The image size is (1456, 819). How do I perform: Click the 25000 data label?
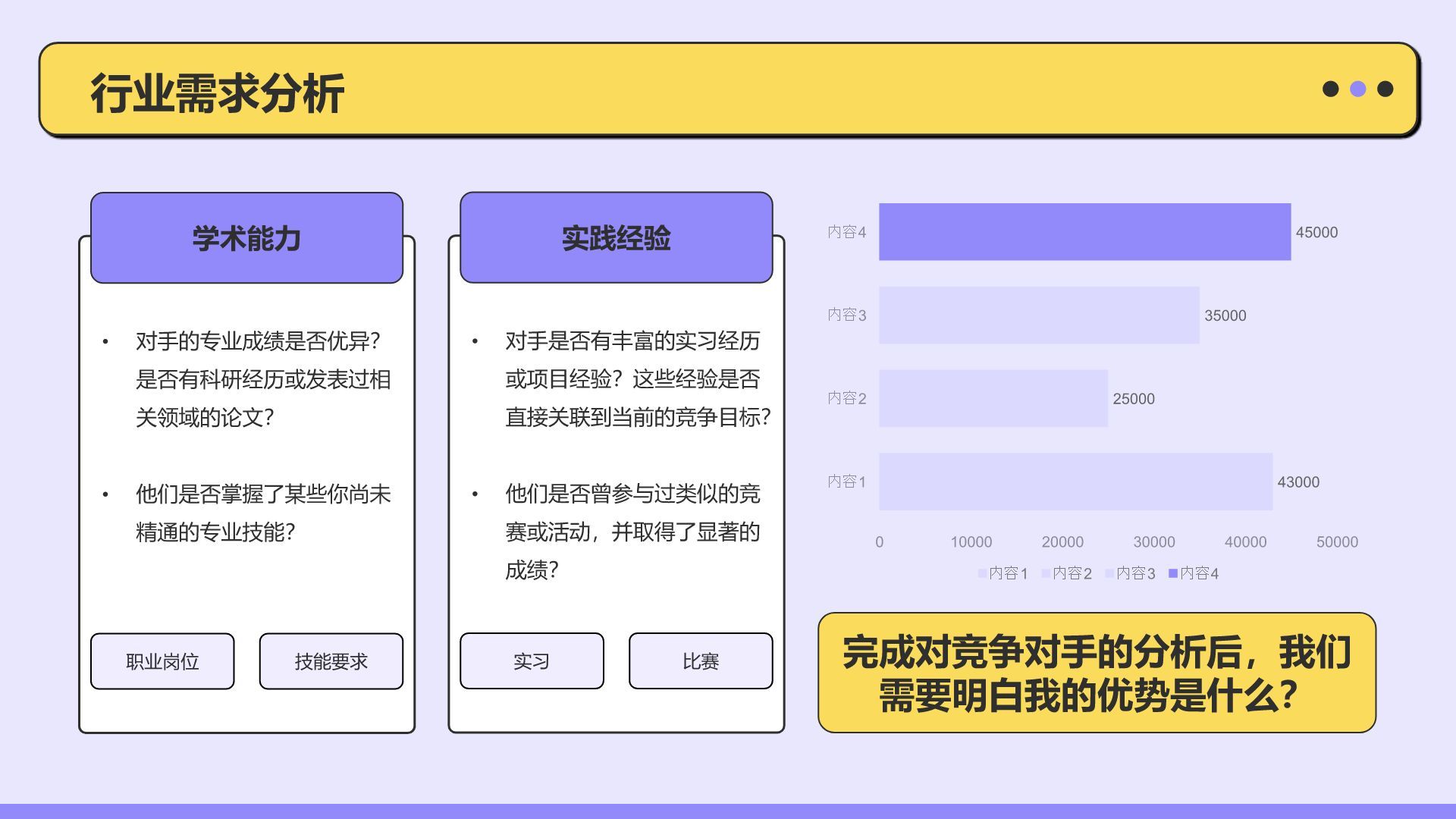coord(1134,399)
